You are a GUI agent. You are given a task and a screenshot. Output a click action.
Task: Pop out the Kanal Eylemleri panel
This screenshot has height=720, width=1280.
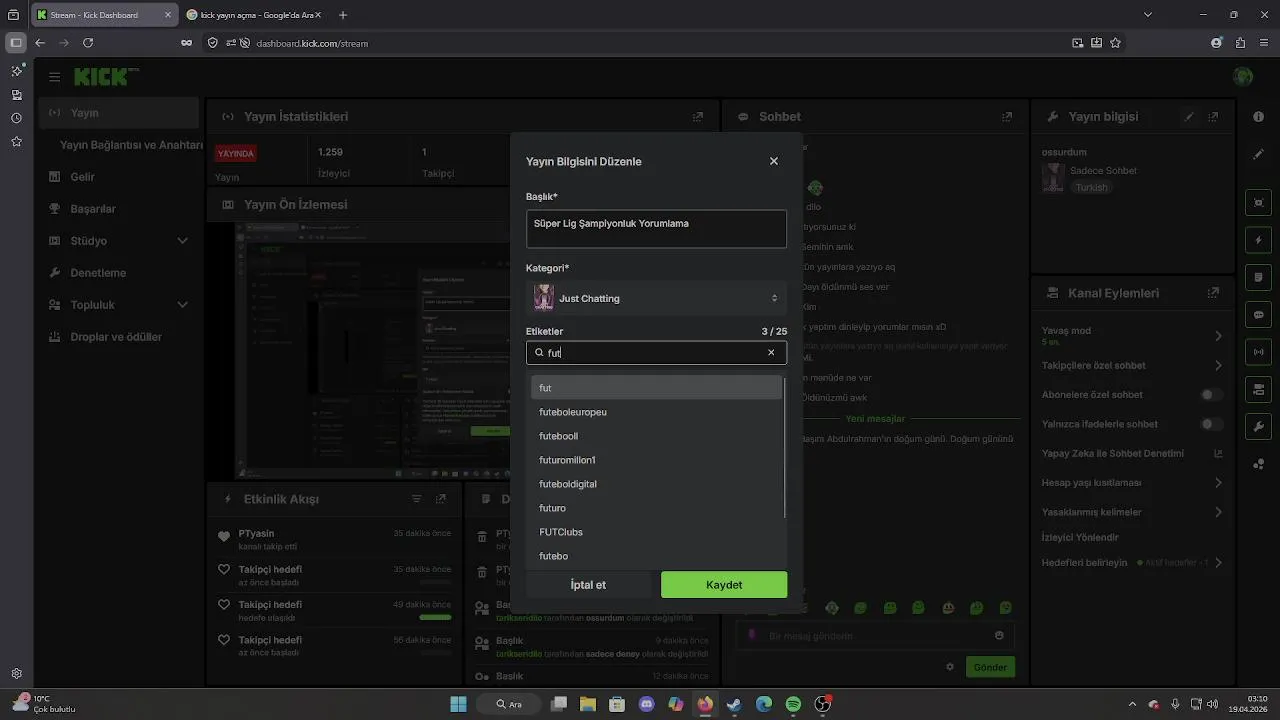1213,293
